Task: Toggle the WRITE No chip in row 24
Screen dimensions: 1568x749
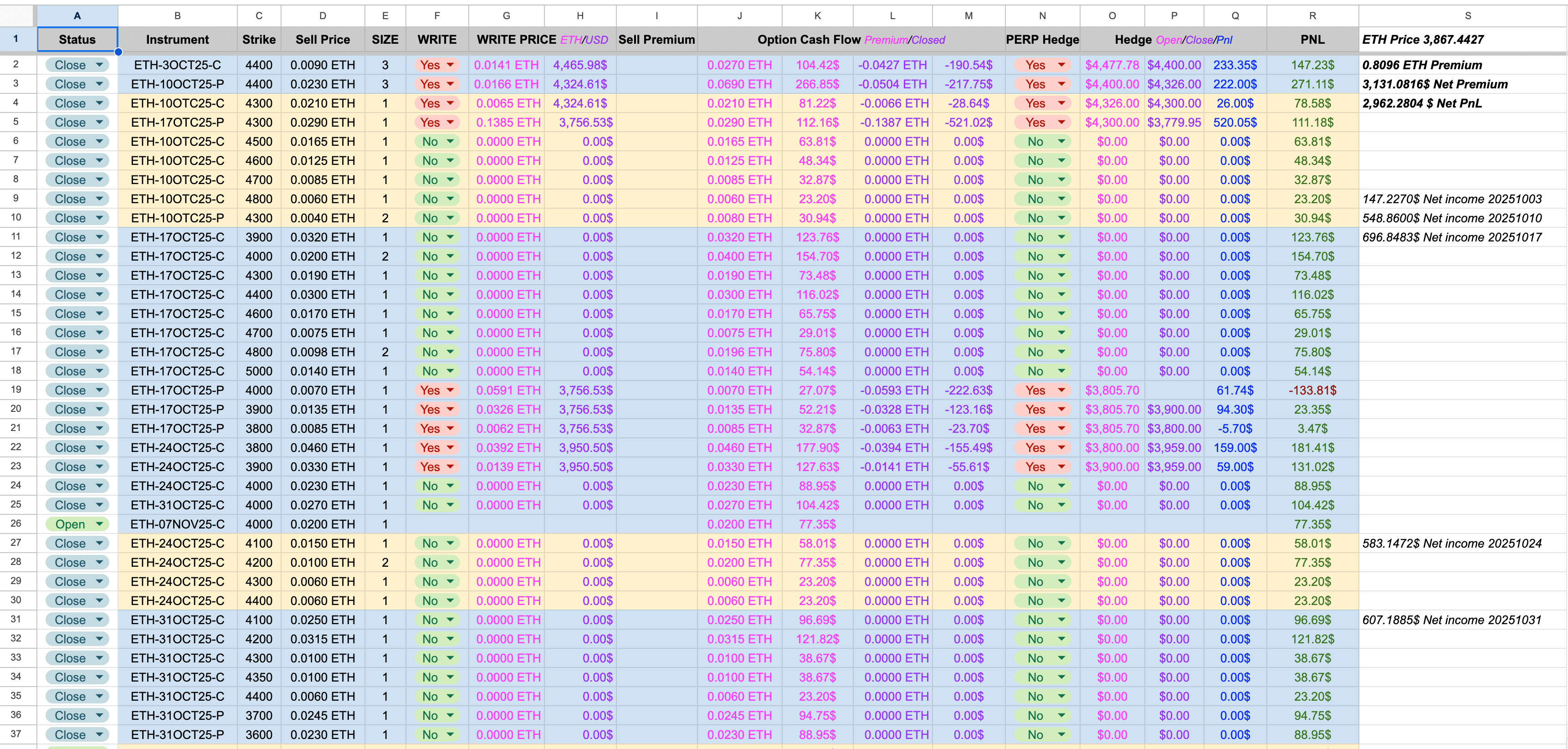Action: tap(436, 486)
